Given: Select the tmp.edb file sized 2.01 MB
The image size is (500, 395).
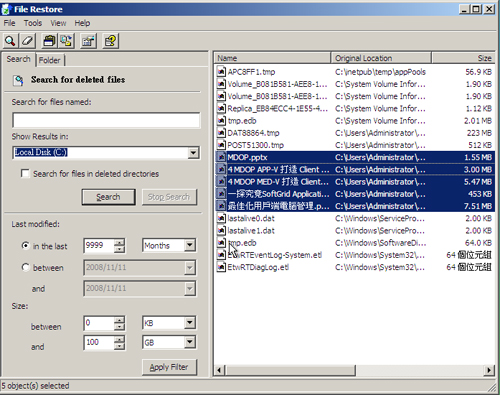Looking at the screenshot, I should (355, 121).
